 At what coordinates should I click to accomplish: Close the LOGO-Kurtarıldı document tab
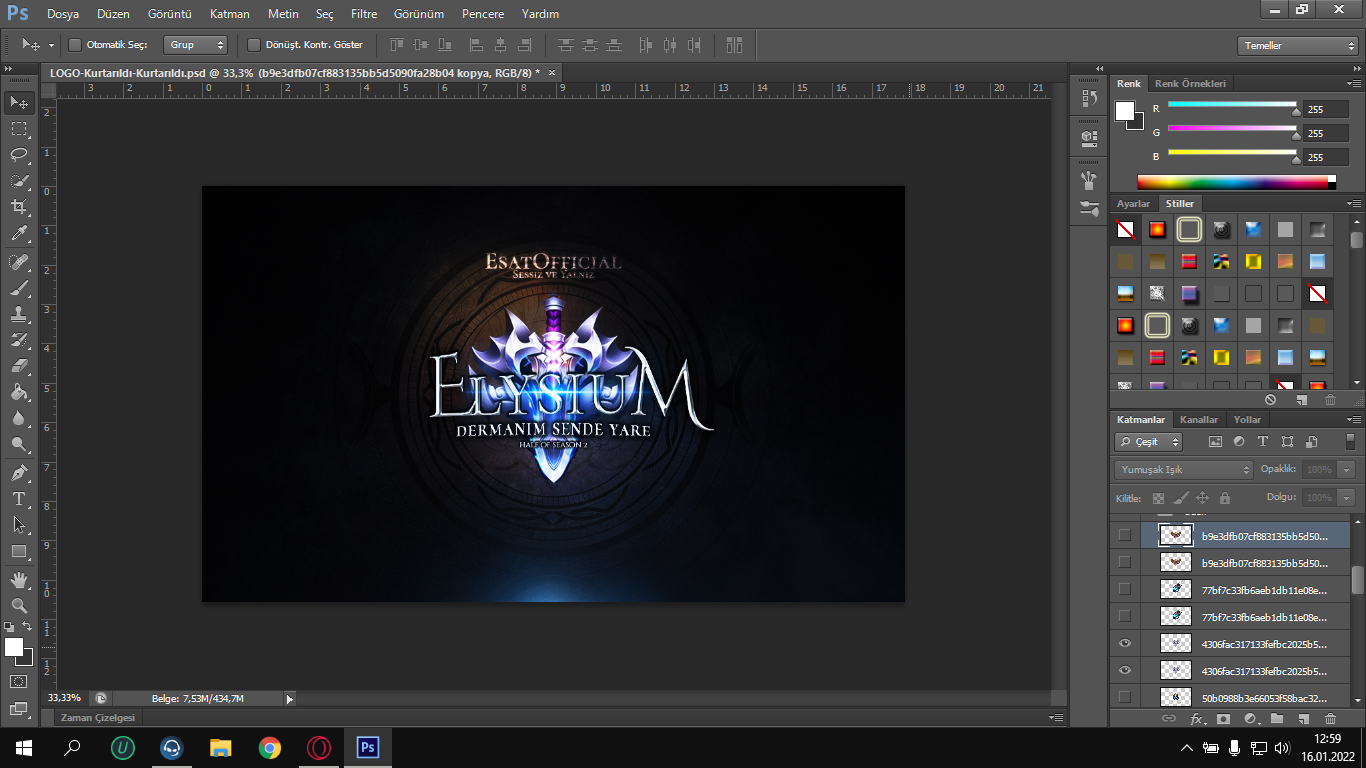pos(551,72)
